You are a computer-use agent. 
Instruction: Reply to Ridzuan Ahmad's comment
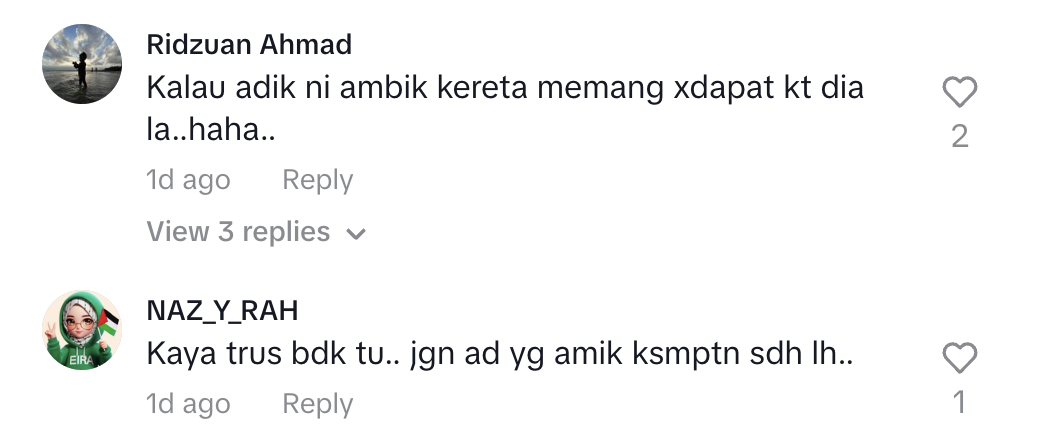[x=318, y=180]
